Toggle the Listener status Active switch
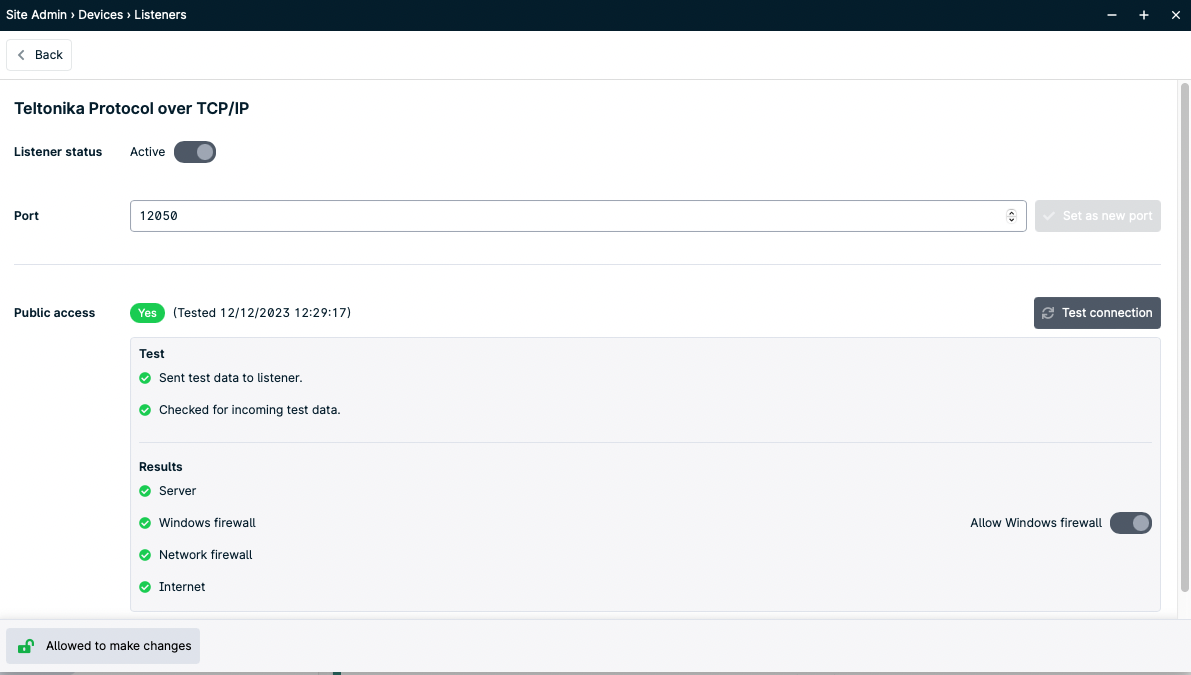Screen dimensions: 1191x675 click(x=194, y=152)
